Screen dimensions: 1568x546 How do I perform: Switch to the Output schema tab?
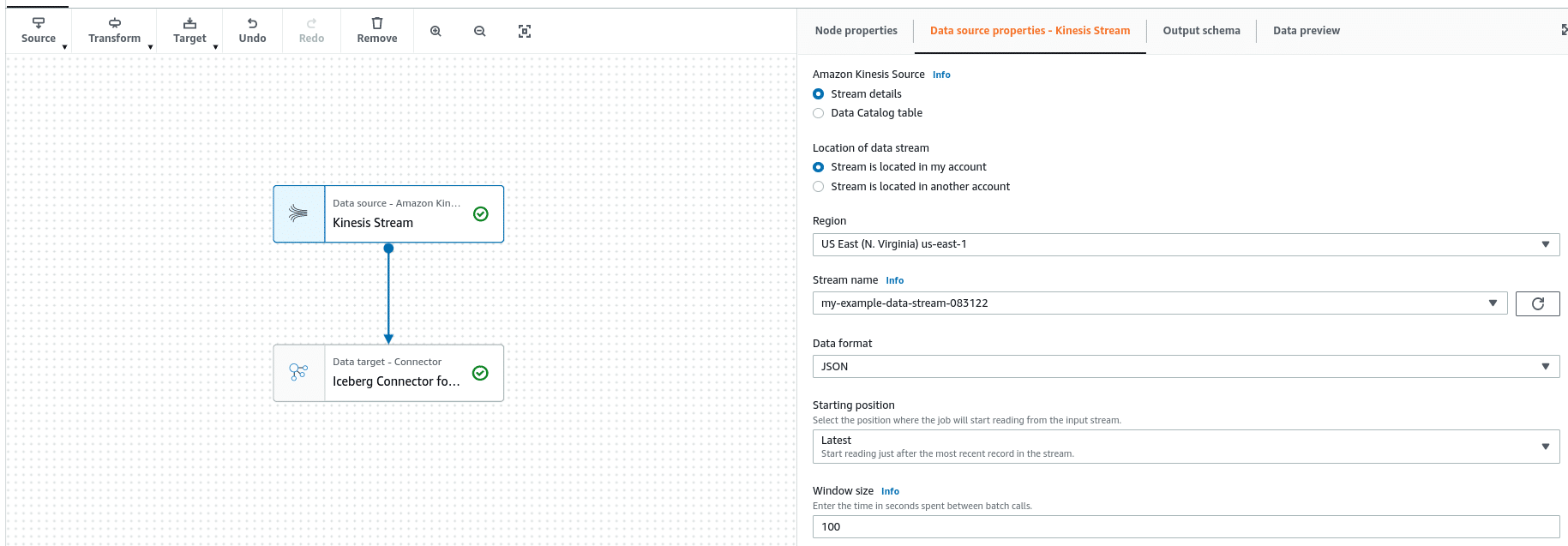point(1201,31)
